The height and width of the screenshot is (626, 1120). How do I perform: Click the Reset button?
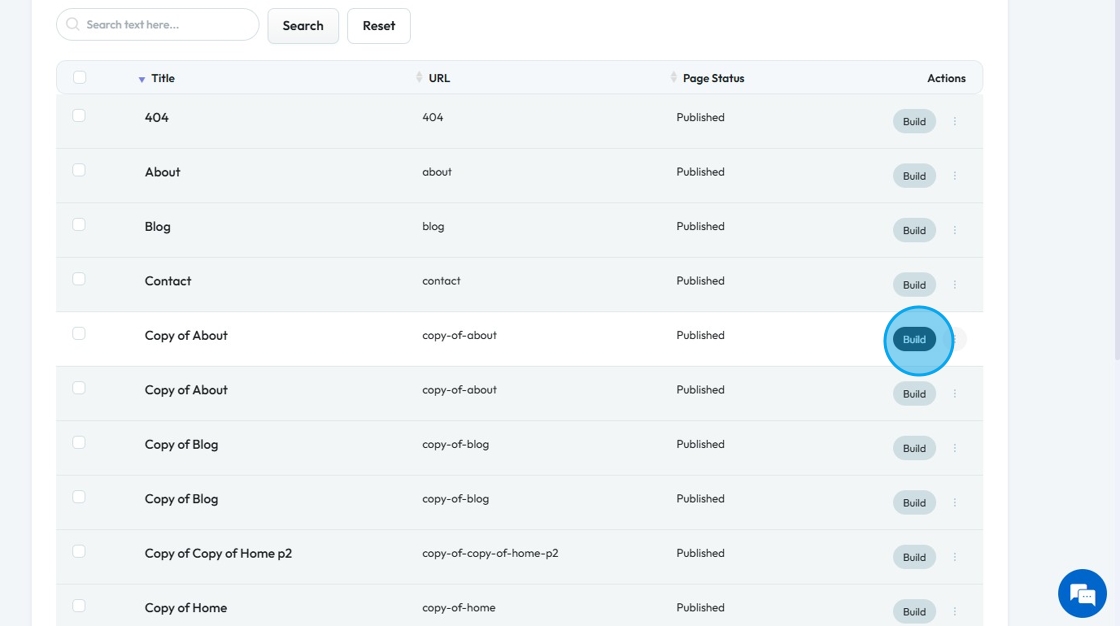[x=379, y=26]
